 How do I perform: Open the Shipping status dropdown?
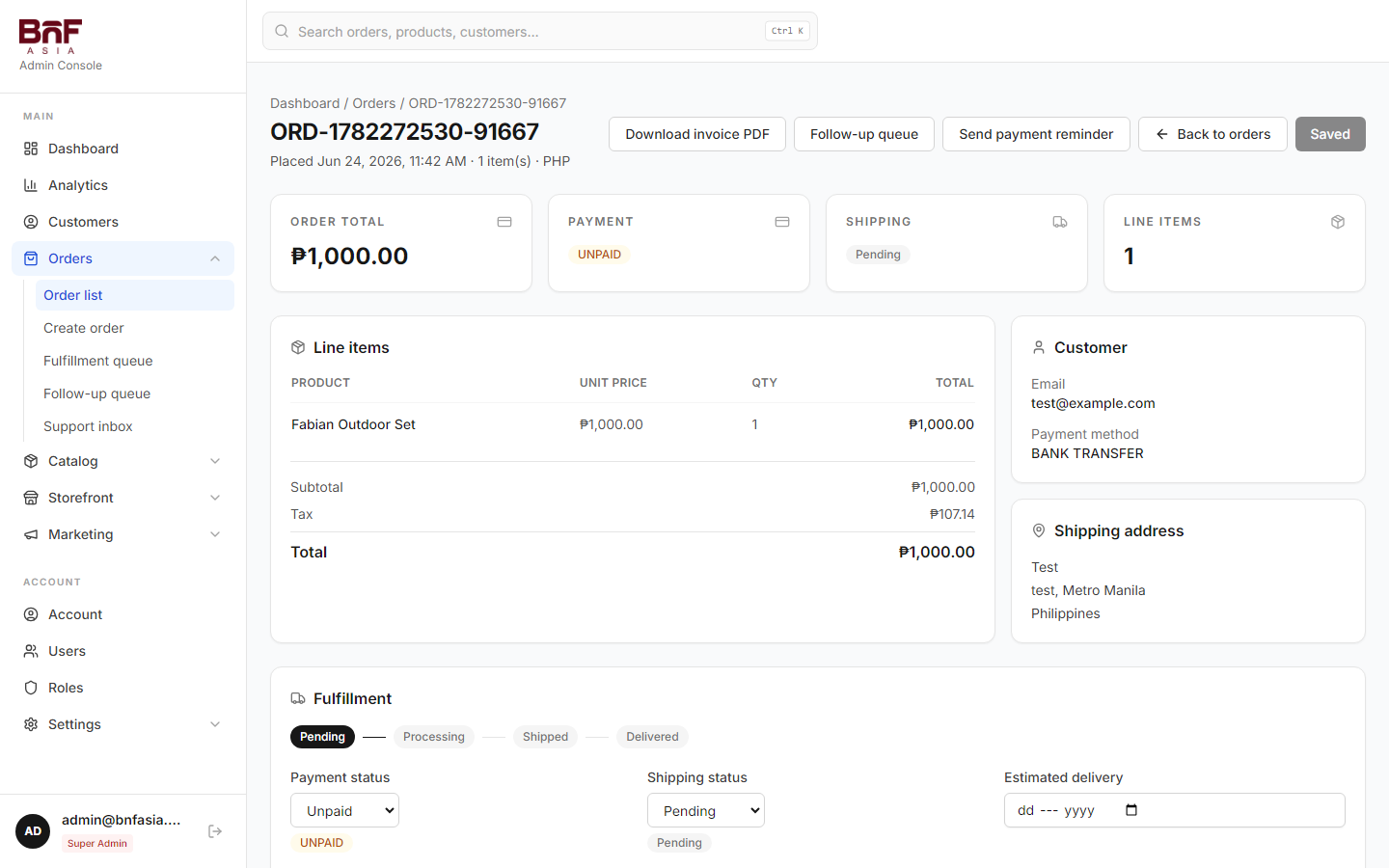pyautogui.click(x=706, y=810)
